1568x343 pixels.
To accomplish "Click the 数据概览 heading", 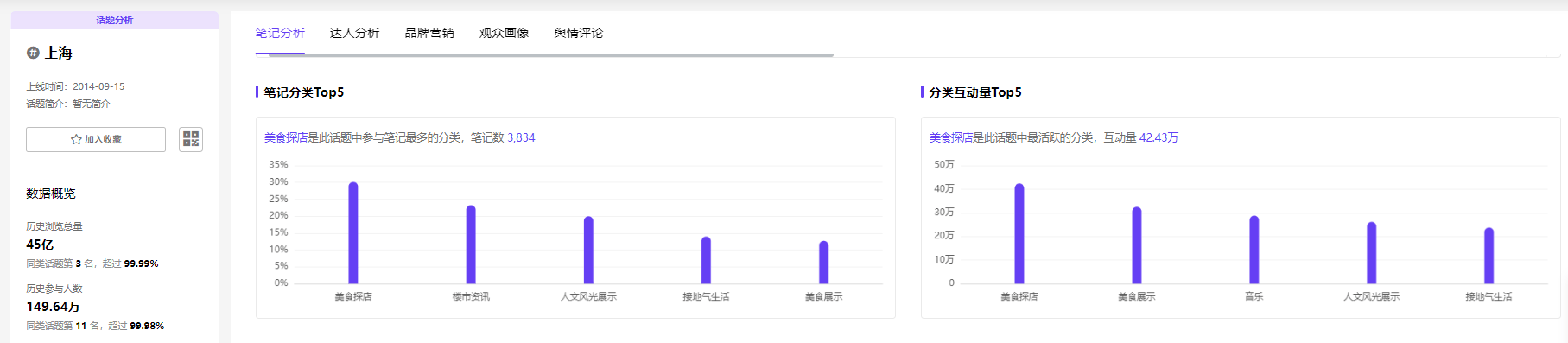I will point(51,194).
